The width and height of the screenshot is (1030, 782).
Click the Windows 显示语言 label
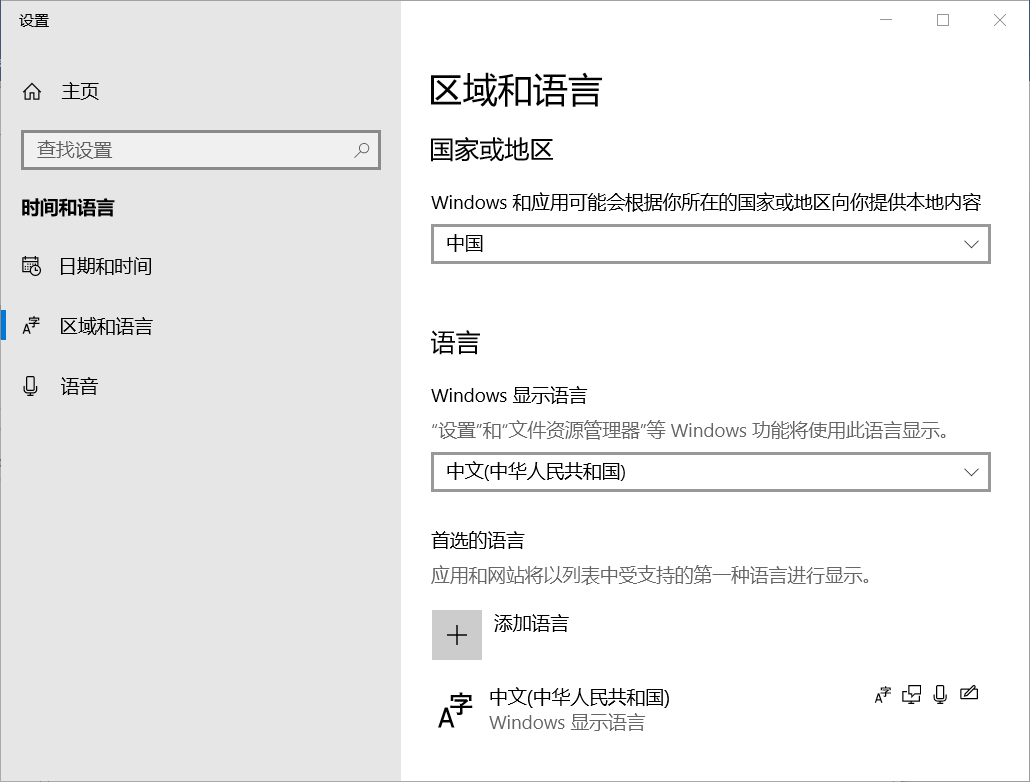tap(508, 396)
